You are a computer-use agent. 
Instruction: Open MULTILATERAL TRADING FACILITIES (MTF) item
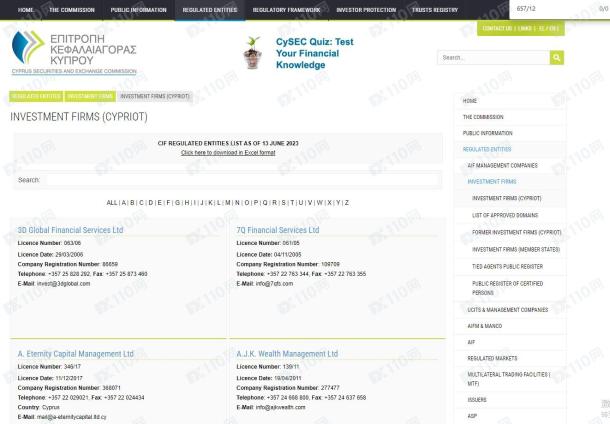click(x=510, y=379)
